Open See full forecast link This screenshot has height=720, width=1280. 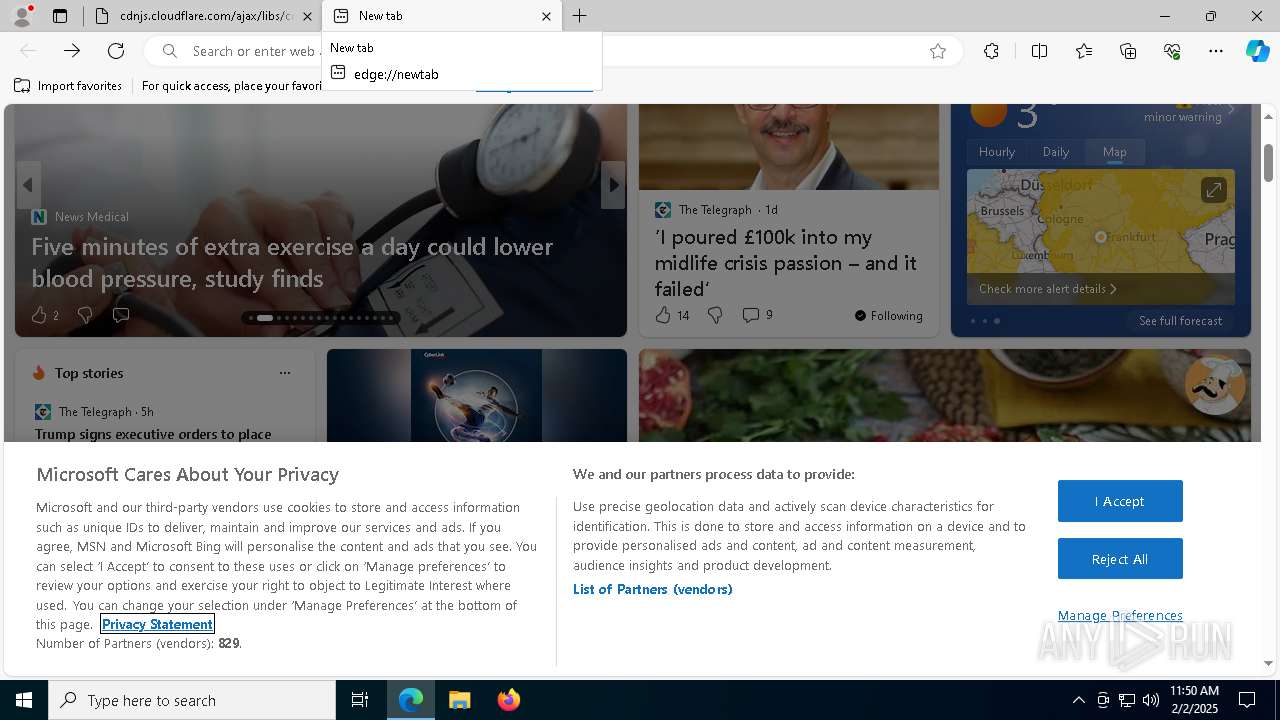[x=1181, y=321]
